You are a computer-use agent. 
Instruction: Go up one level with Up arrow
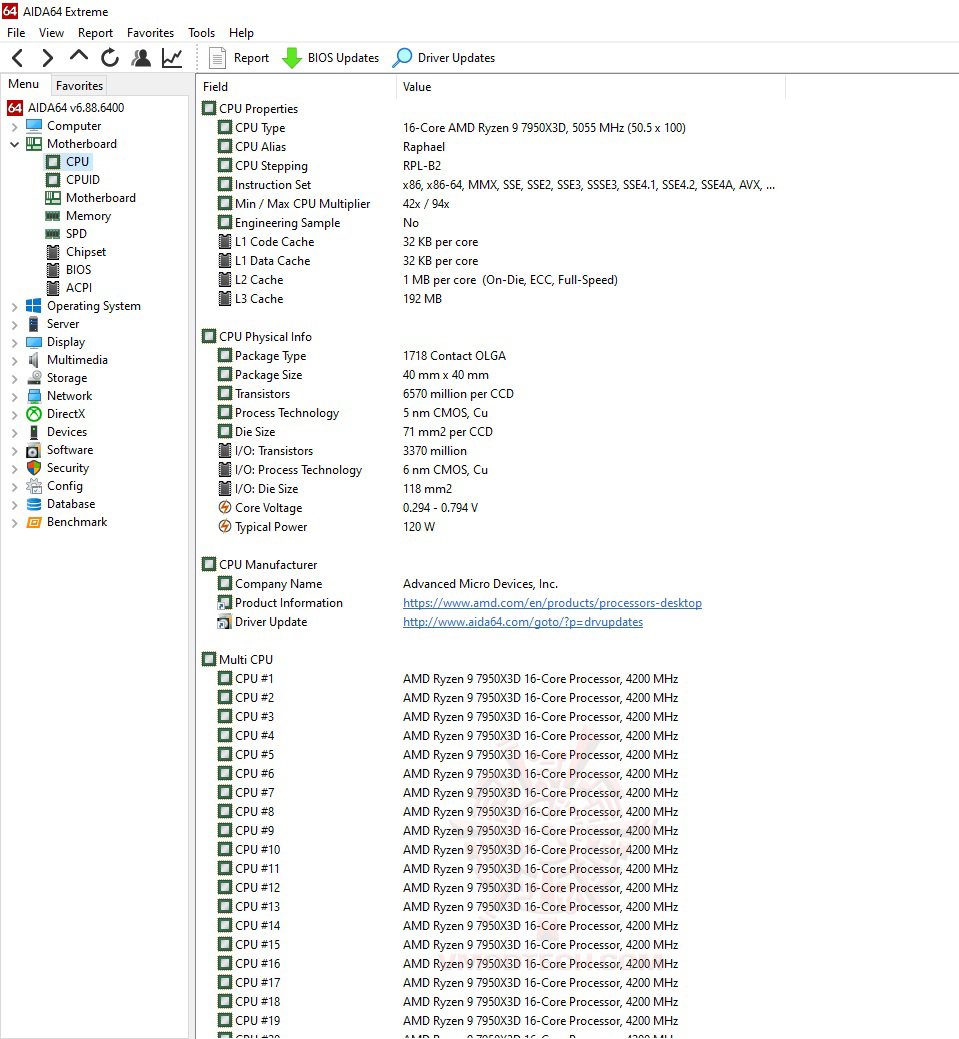pos(79,57)
